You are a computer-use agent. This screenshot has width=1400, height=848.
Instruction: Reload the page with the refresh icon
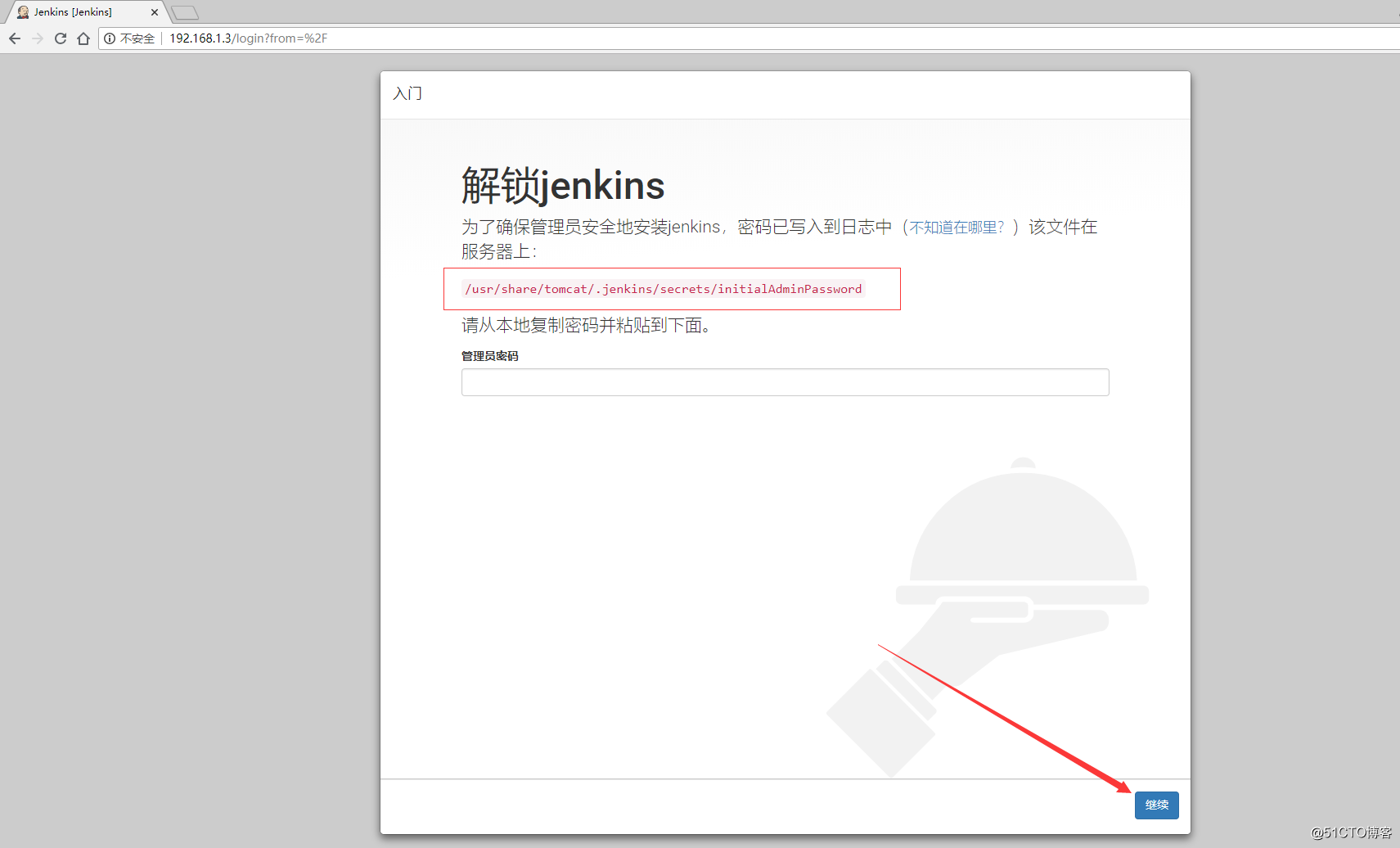(61, 38)
